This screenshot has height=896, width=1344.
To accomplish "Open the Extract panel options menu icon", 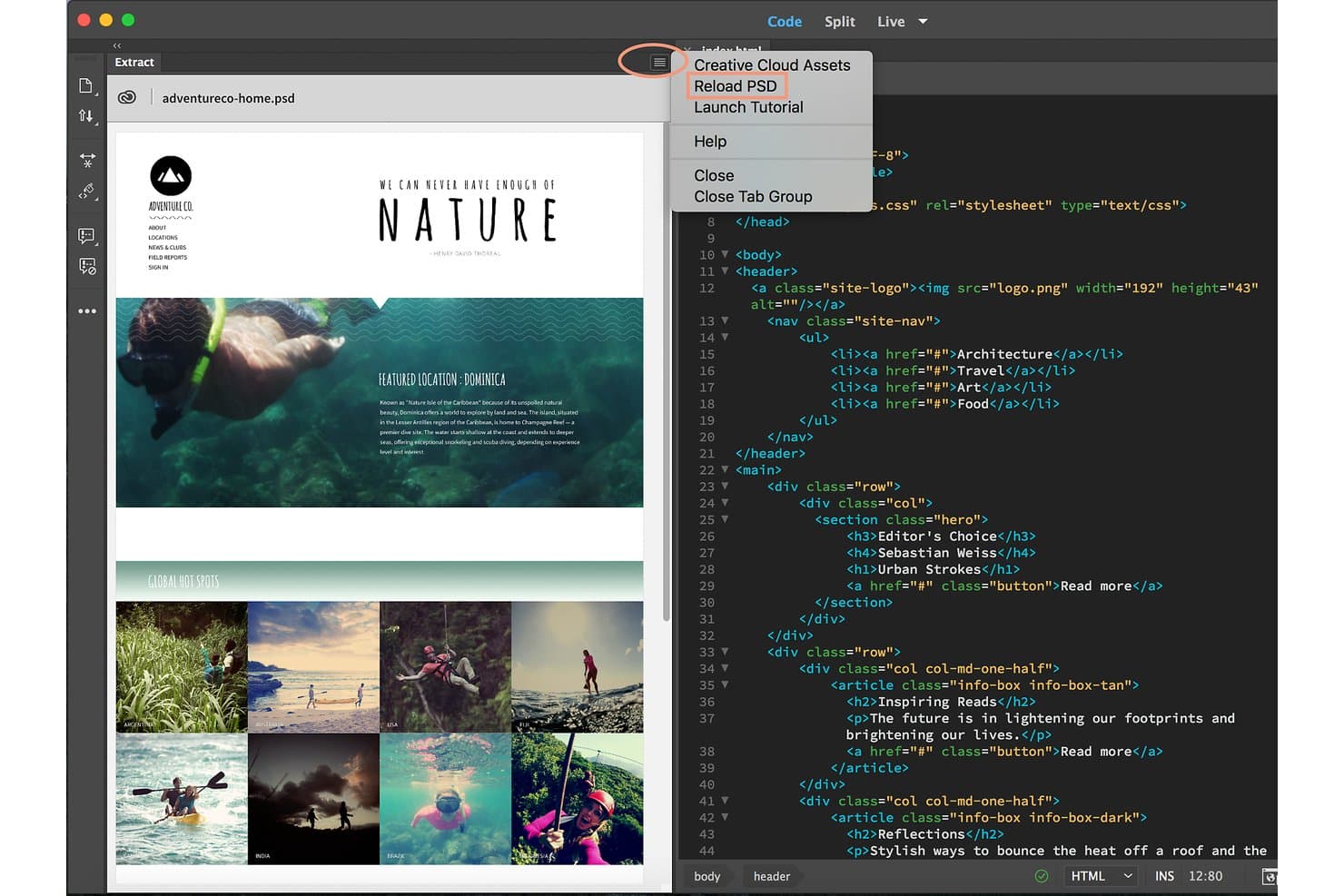I will tap(659, 63).
